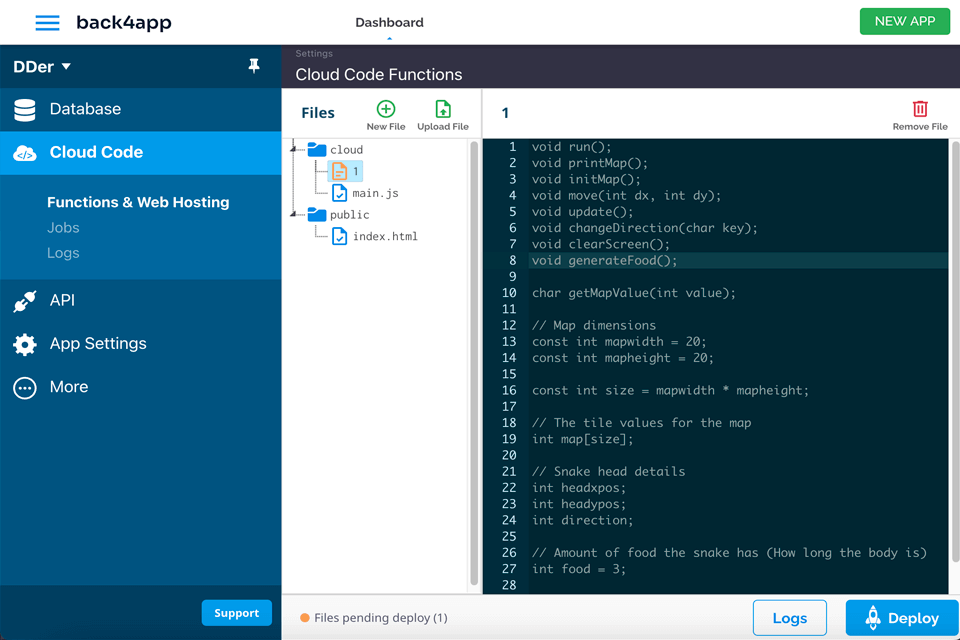
Task: Select the Dashboard tab
Action: point(389,22)
